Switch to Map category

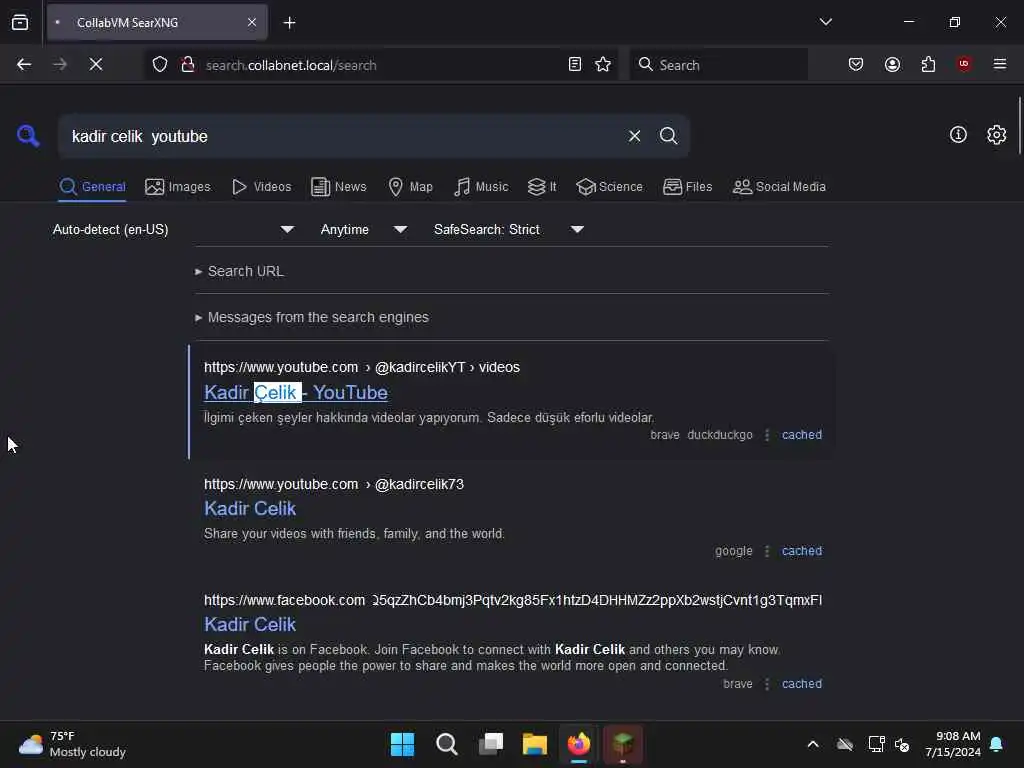[x=410, y=187]
